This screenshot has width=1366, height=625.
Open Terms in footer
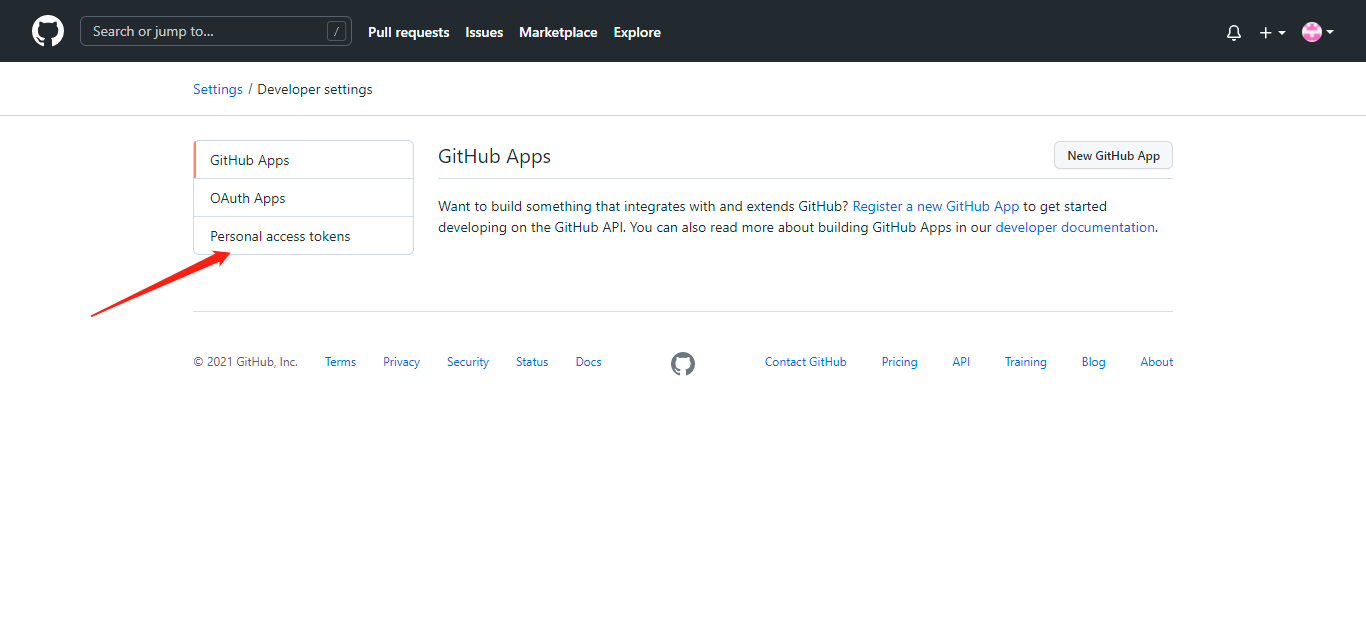pyautogui.click(x=340, y=362)
